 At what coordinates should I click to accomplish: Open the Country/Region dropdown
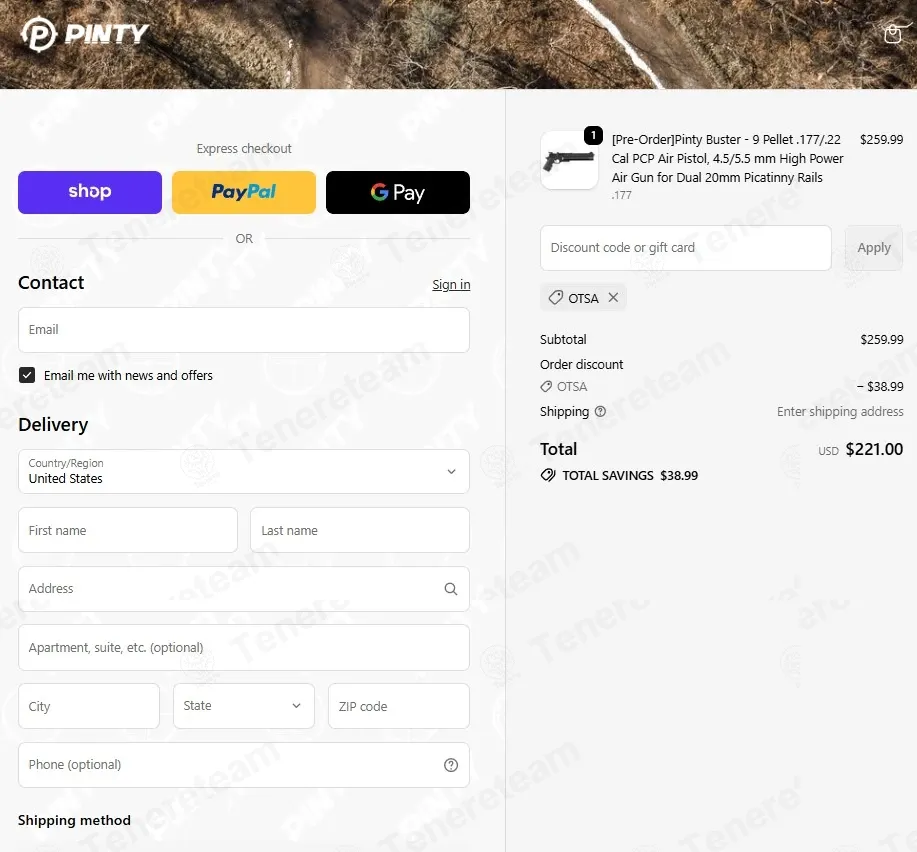pos(244,471)
